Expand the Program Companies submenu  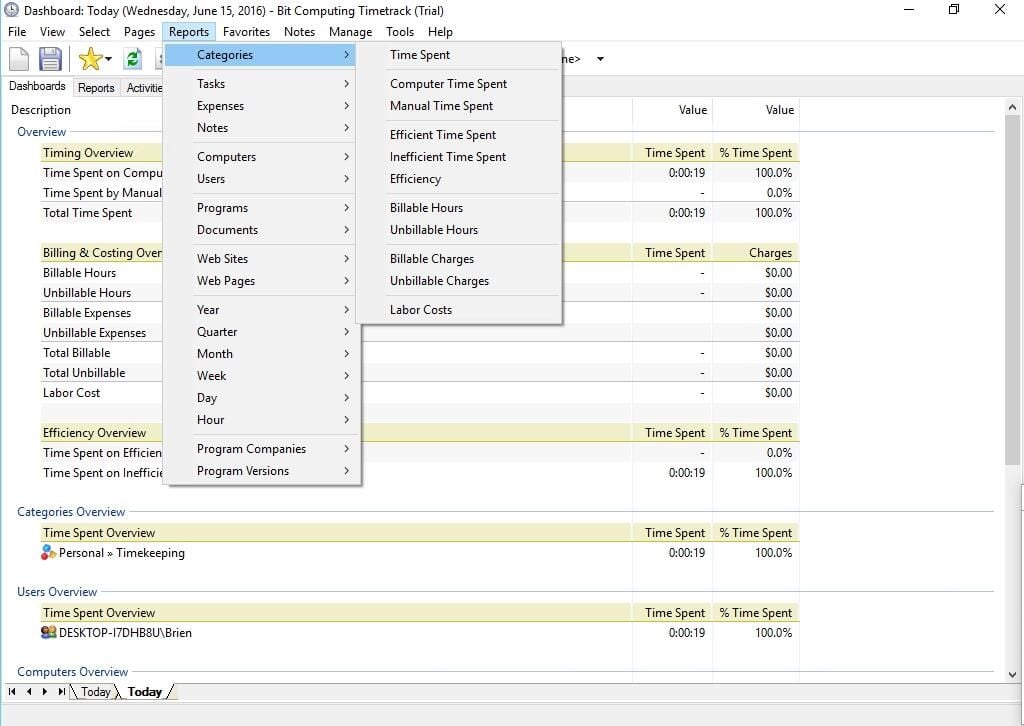pyautogui.click(x=261, y=449)
